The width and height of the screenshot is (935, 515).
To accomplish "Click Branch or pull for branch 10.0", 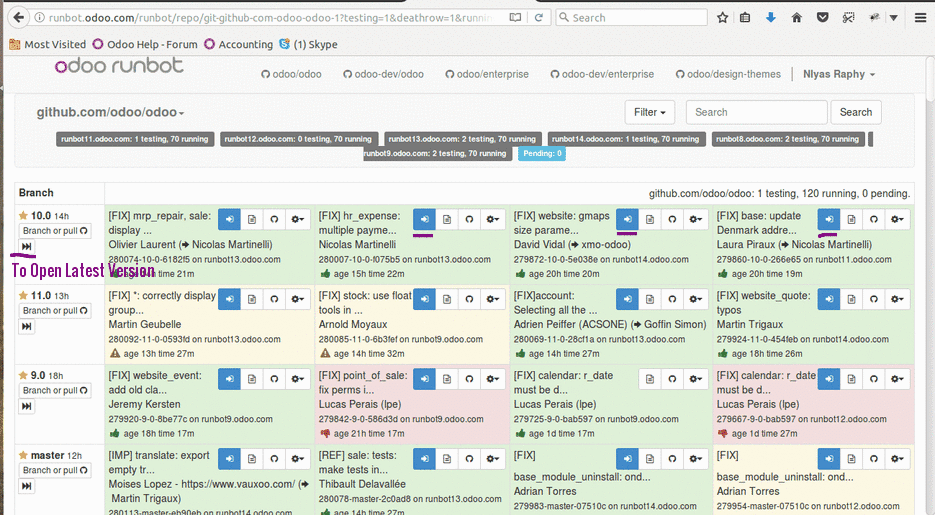I will [x=55, y=231].
